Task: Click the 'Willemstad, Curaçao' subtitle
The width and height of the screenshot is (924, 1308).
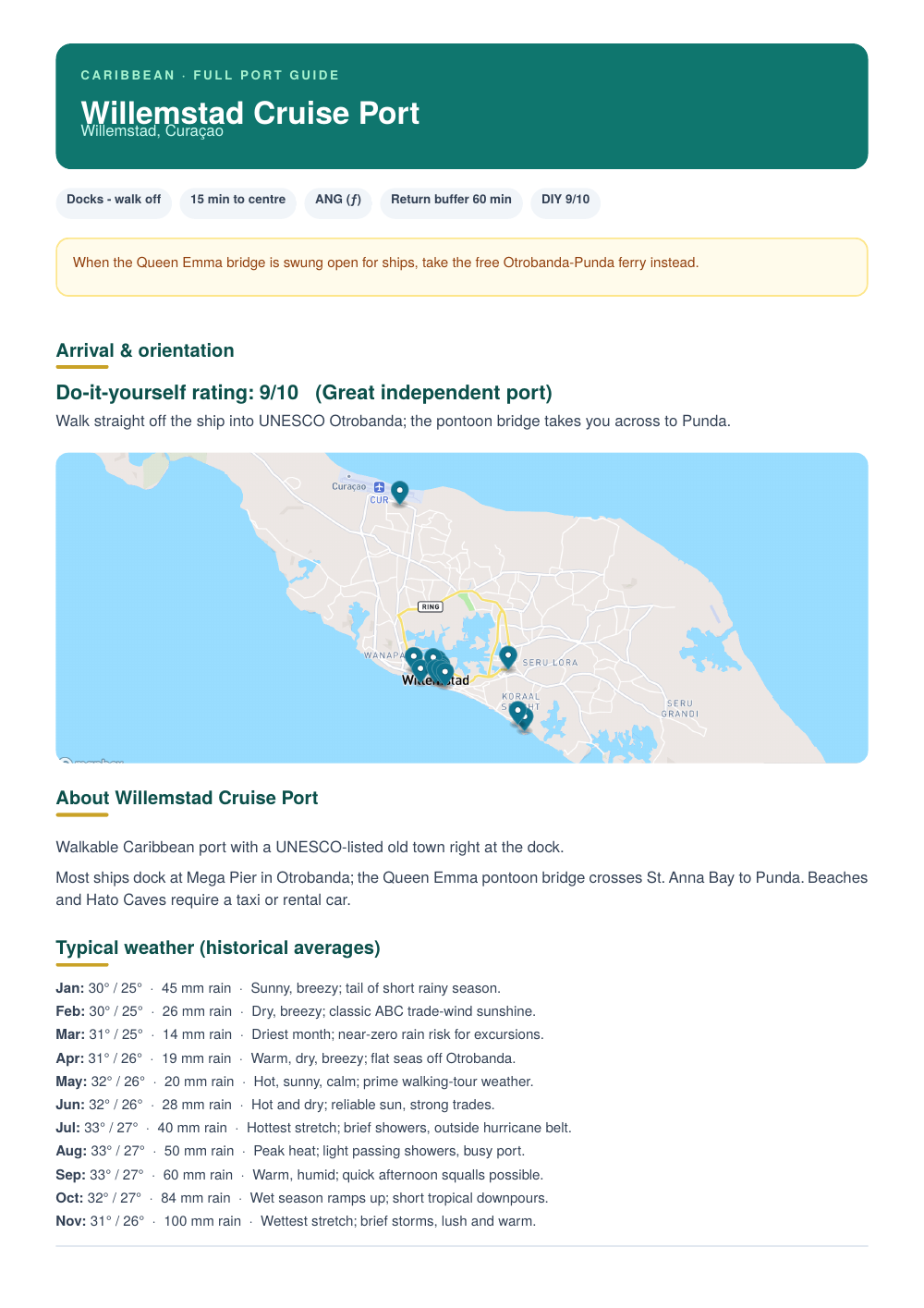Action: click(x=152, y=131)
